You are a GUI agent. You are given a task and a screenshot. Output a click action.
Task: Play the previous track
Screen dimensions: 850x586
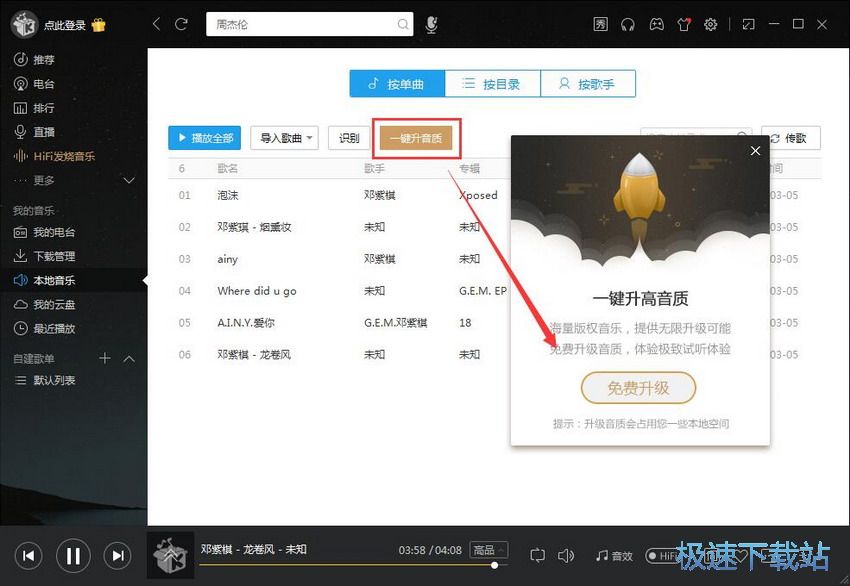point(28,556)
